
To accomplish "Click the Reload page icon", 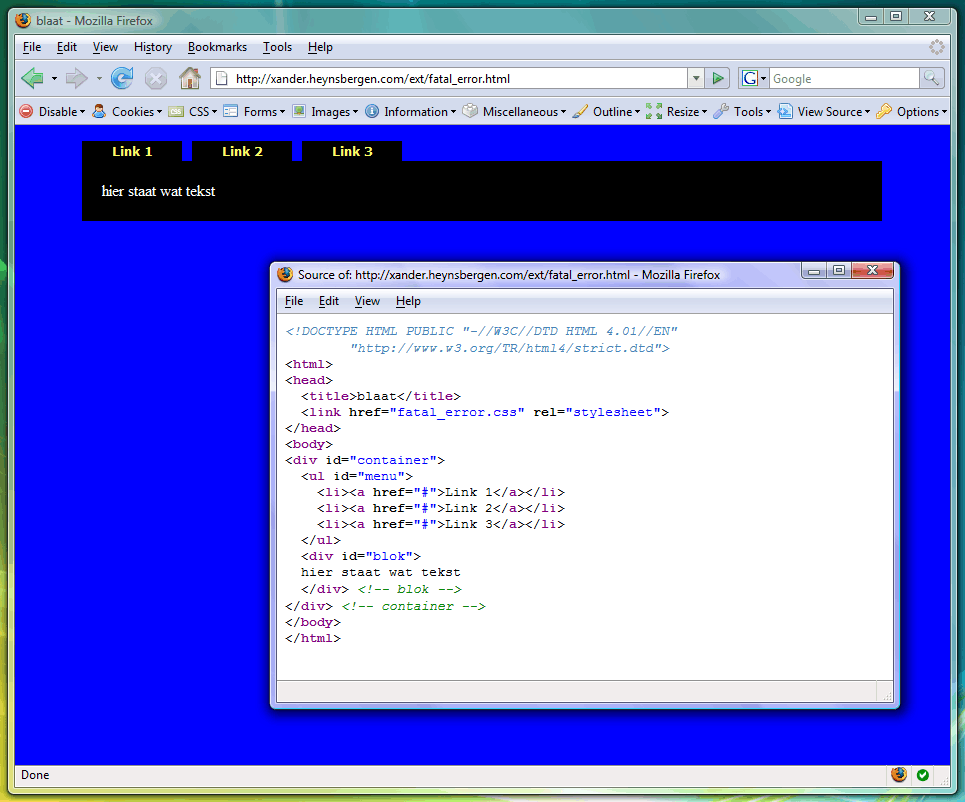I will (x=122, y=79).
